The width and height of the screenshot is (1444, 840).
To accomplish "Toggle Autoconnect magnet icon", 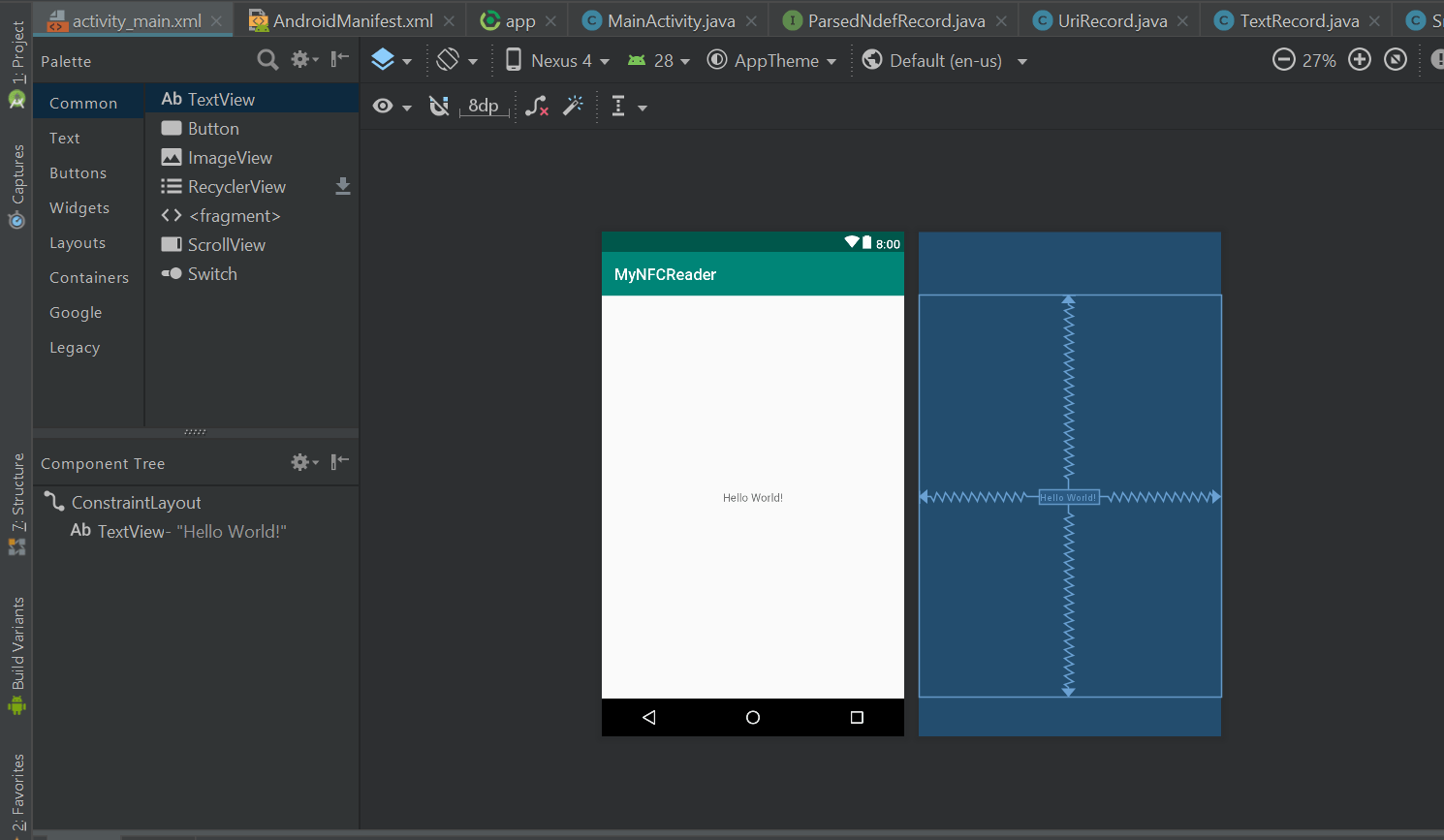I will point(439,106).
